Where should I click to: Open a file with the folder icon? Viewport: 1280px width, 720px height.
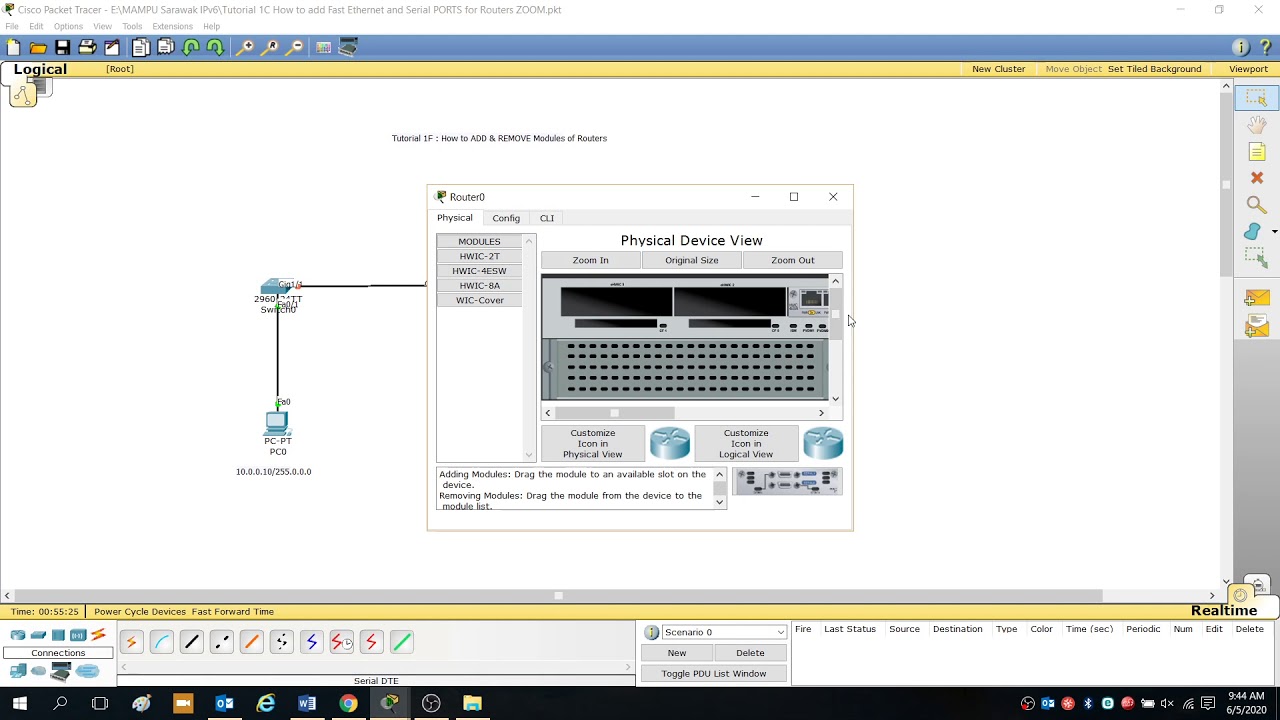(x=38, y=47)
